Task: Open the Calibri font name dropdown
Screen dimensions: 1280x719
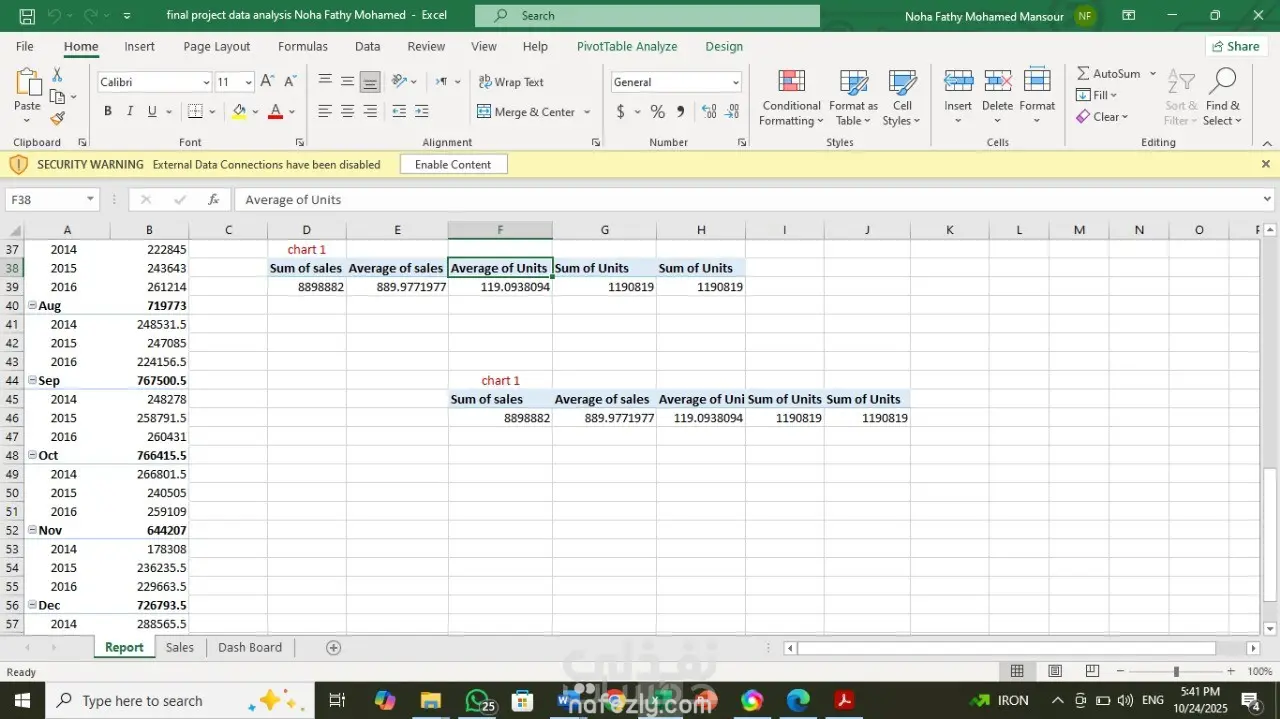Action: 206,82
